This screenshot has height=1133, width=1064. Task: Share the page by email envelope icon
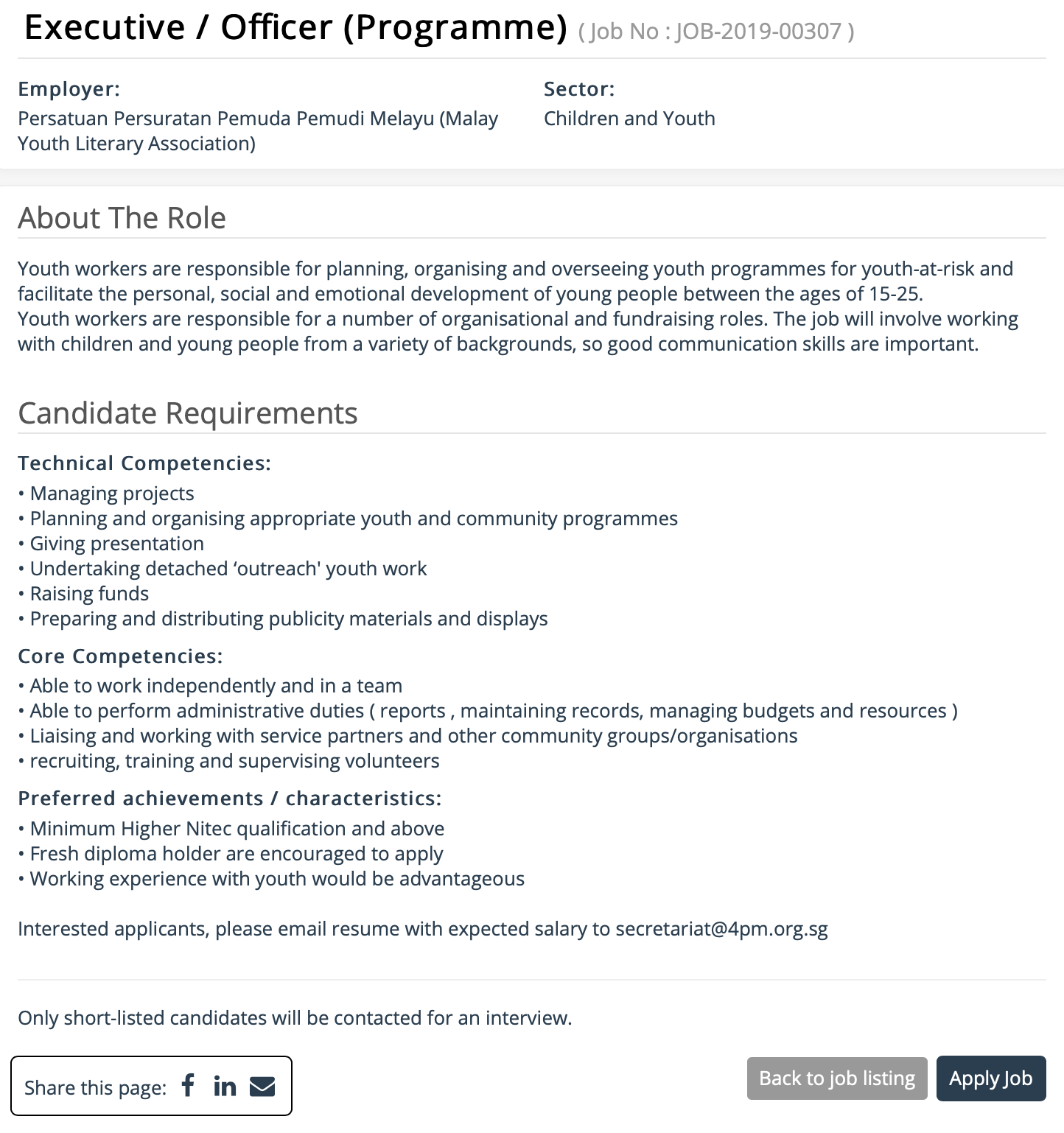[262, 1086]
